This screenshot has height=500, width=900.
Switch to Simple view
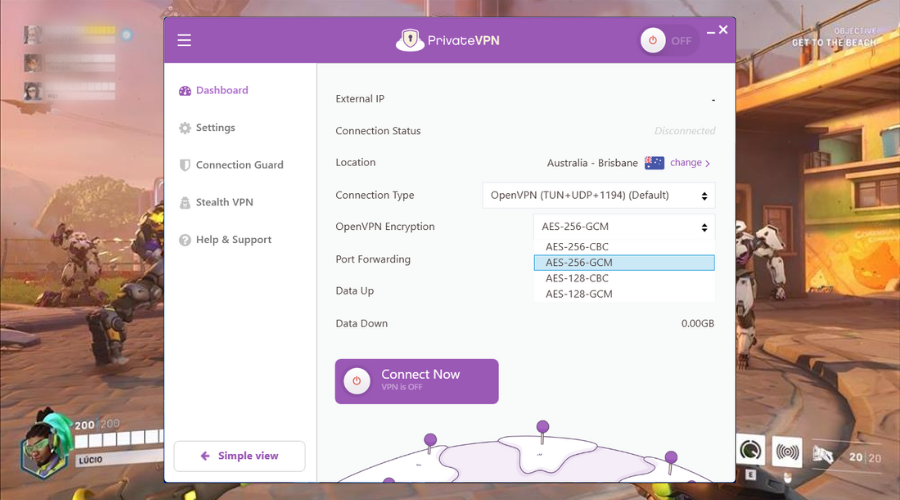click(x=239, y=456)
